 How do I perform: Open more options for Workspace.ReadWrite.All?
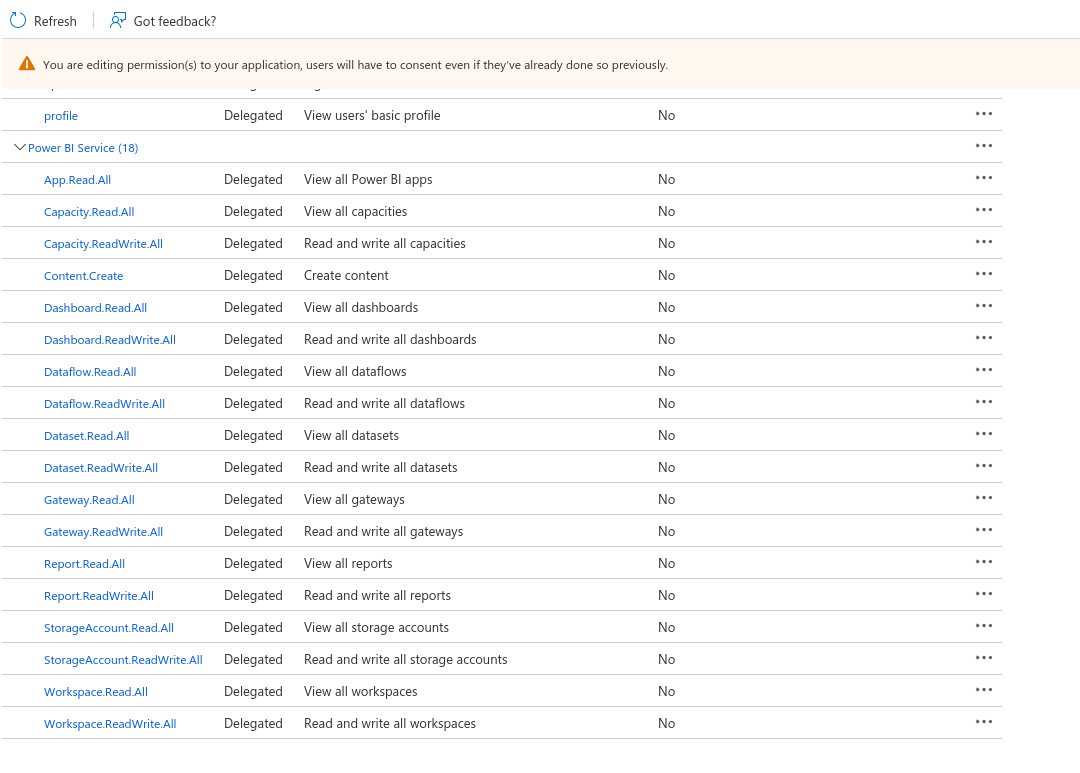click(984, 722)
